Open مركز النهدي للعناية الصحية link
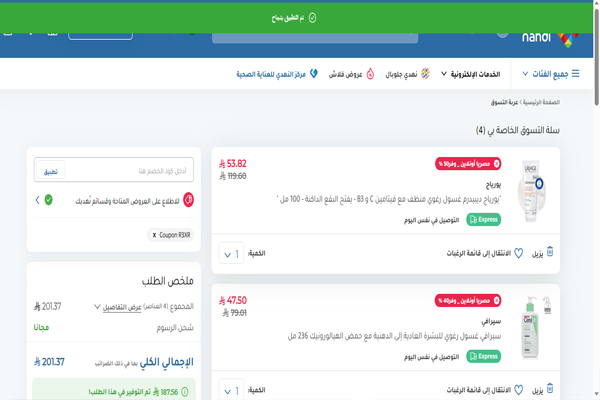Screen dimensions: 600x400 [x=271, y=74]
